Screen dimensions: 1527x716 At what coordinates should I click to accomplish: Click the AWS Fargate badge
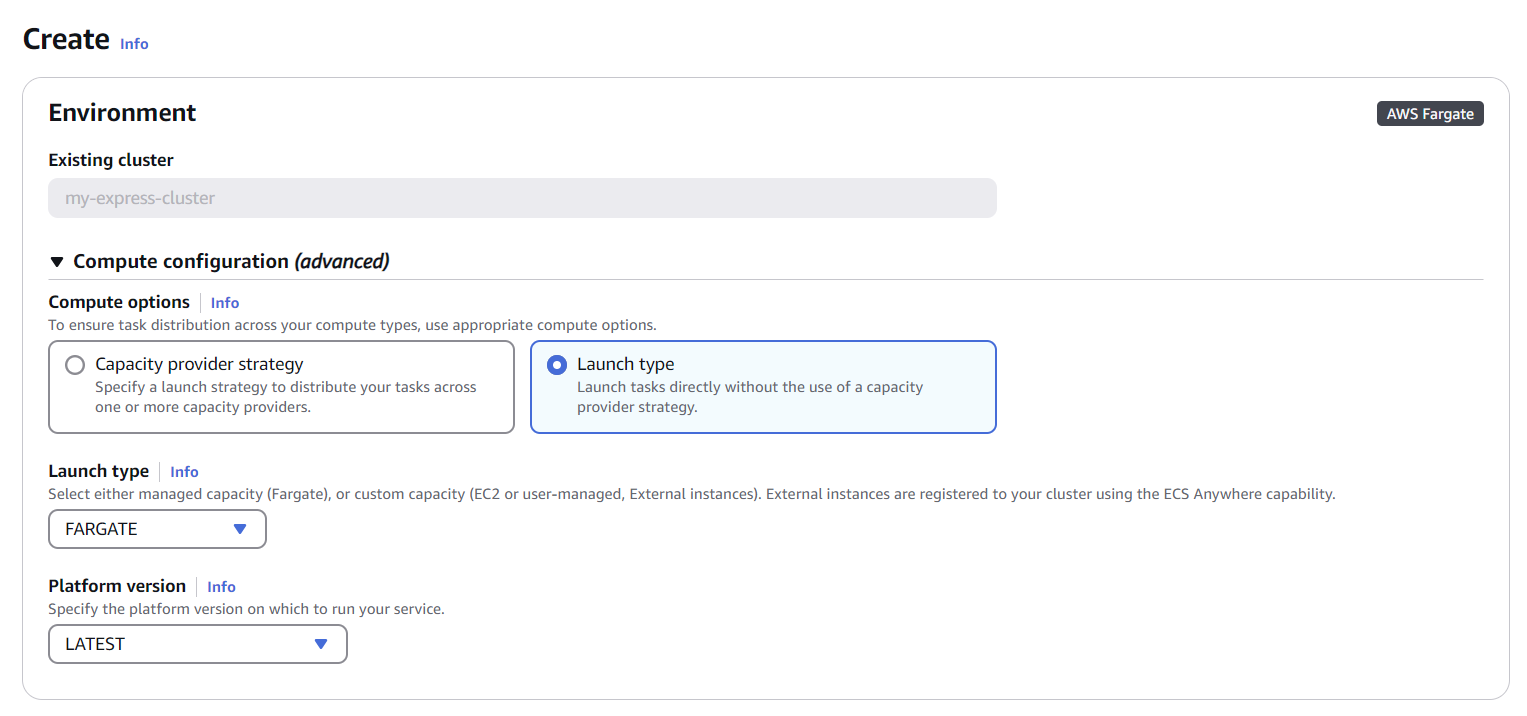(1430, 114)
